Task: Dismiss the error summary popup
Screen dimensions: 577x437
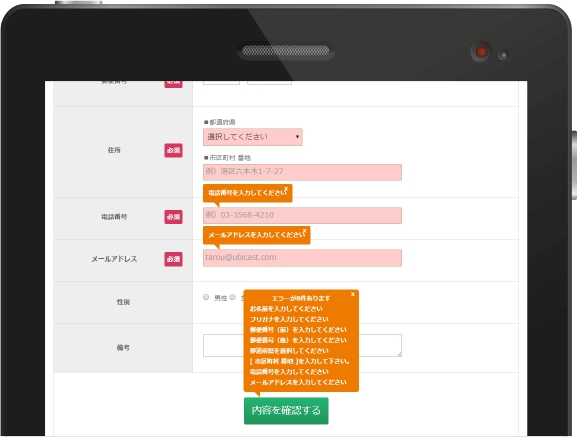Action: [x=353, y=294]
